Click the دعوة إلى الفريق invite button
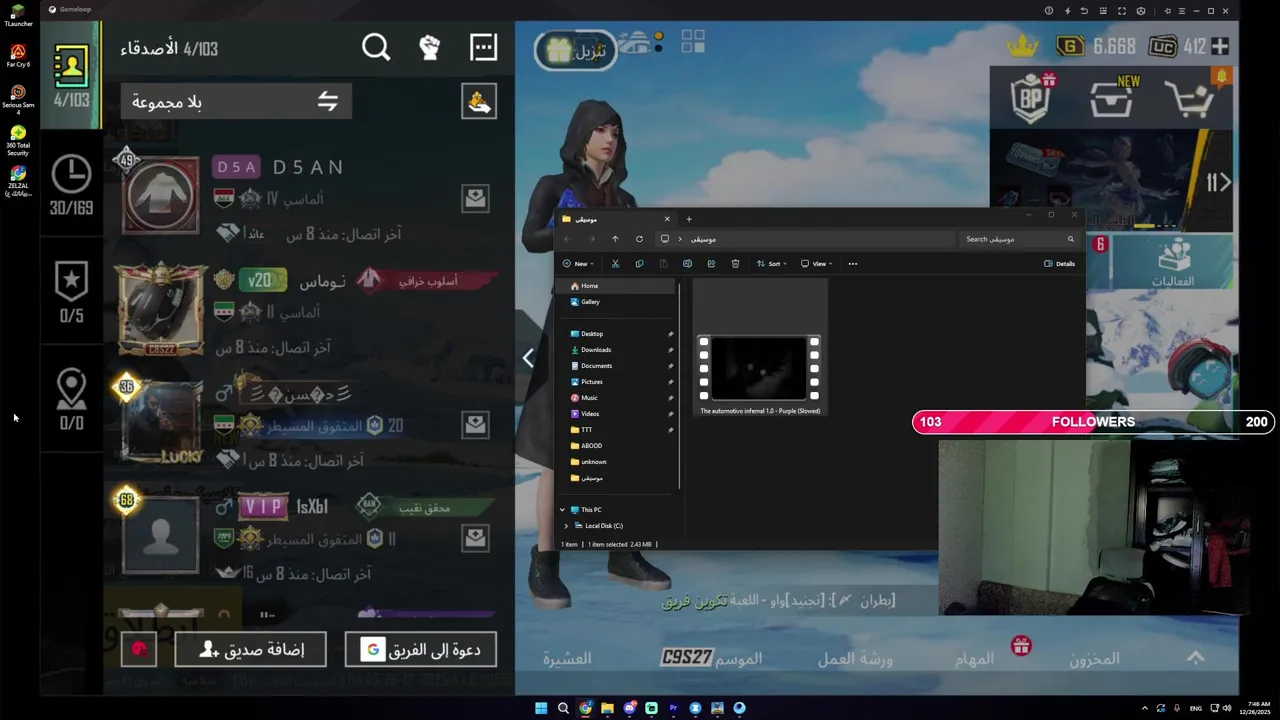 (421, 649)
